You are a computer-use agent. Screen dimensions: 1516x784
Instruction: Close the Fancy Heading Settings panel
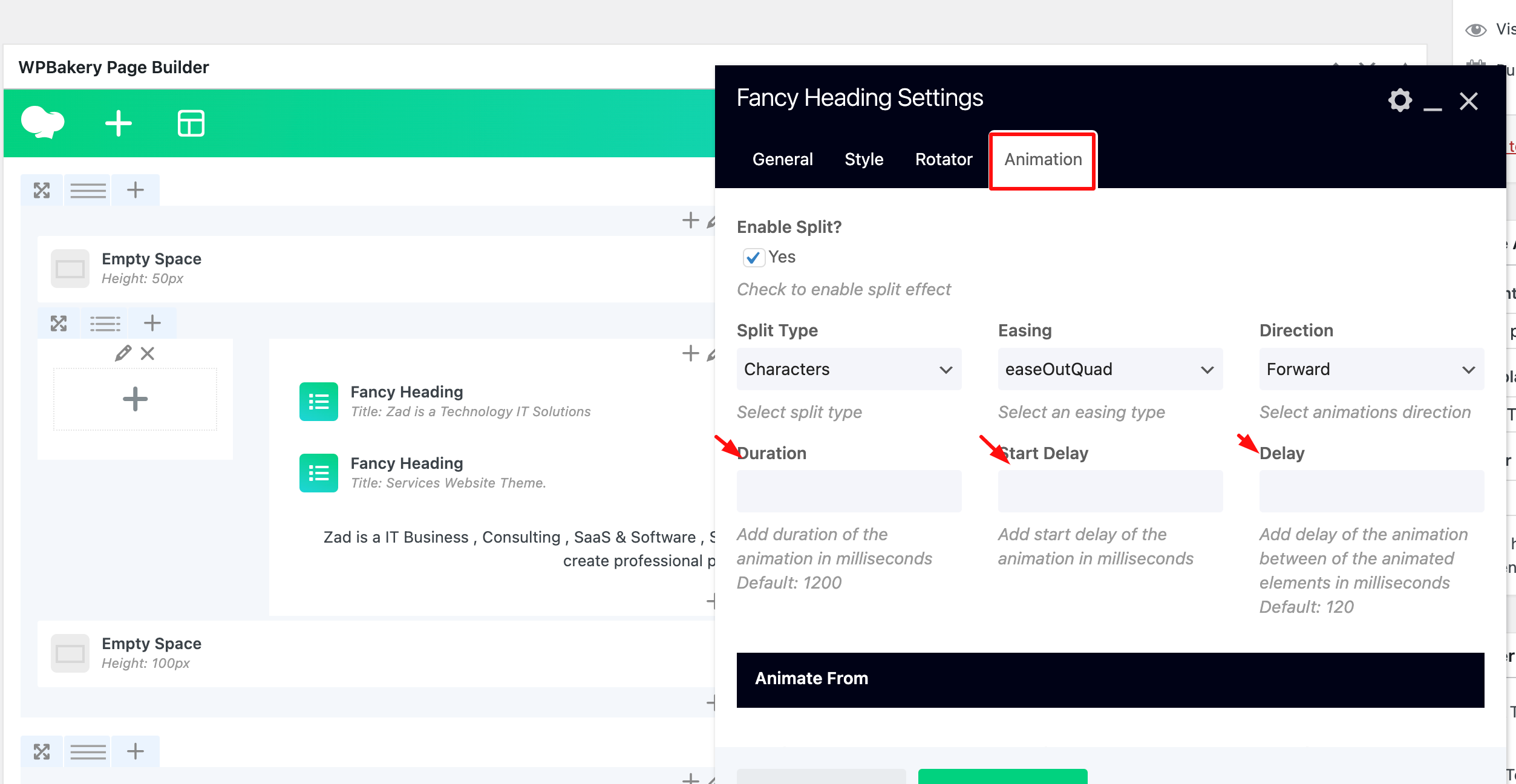click(1469, 101)
